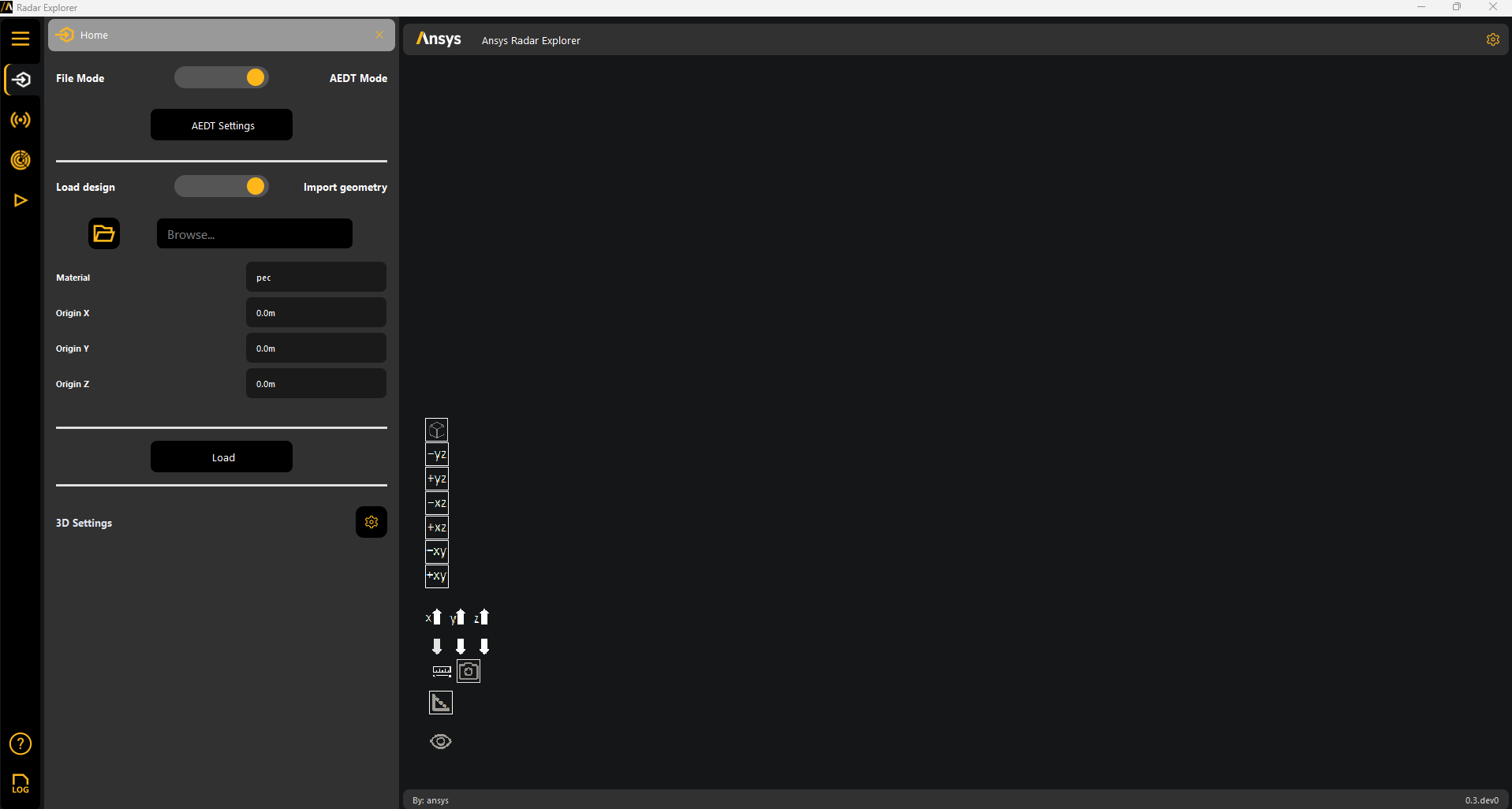Open the help question mark icon
The image size is (1512, 809).
(21, 744)
